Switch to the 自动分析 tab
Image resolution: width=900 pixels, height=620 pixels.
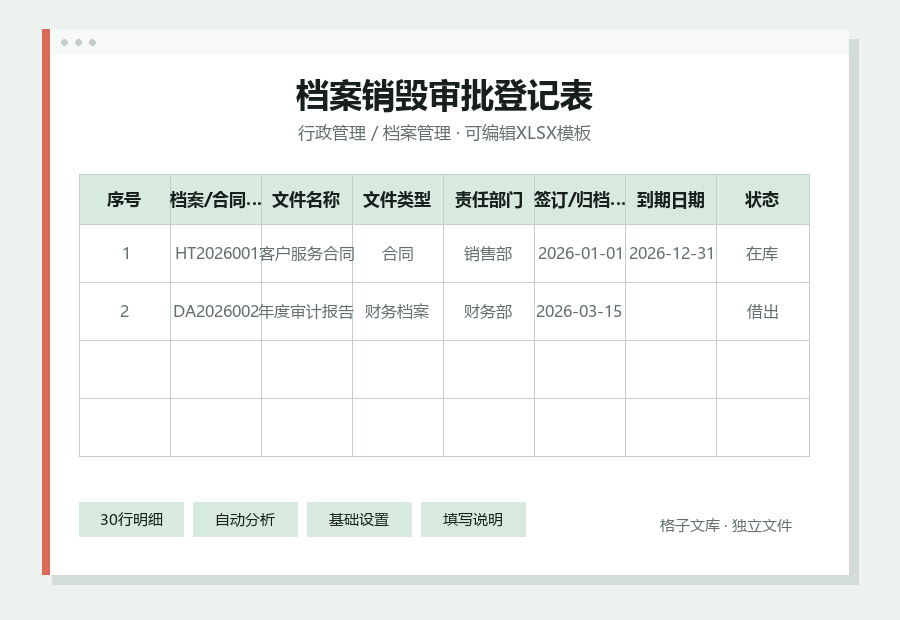click(x=245, y=520)
